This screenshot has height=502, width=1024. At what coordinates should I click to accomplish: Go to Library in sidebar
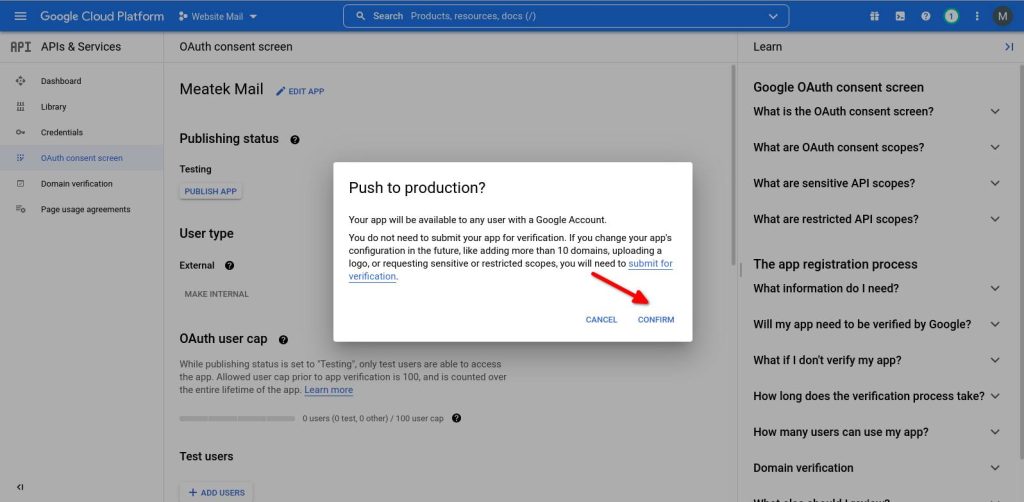pyautogui.click(x=82, y=106)
